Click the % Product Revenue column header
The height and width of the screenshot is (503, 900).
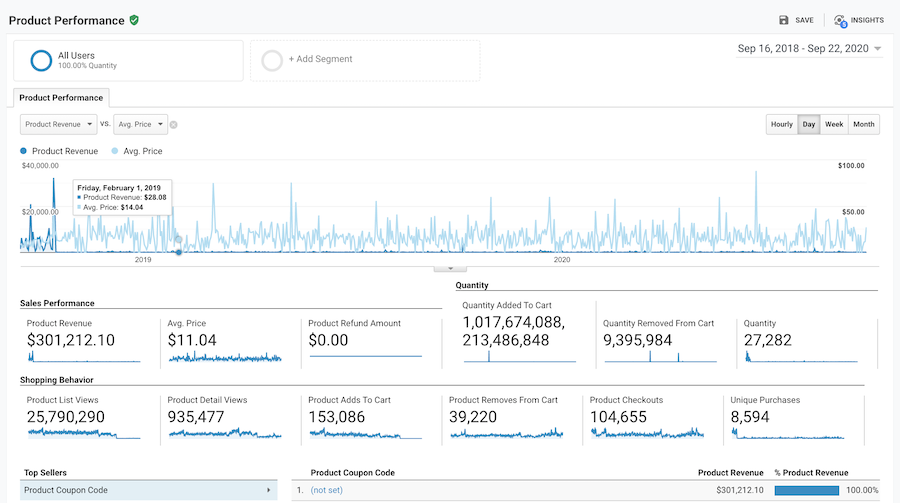pos(811,473)
